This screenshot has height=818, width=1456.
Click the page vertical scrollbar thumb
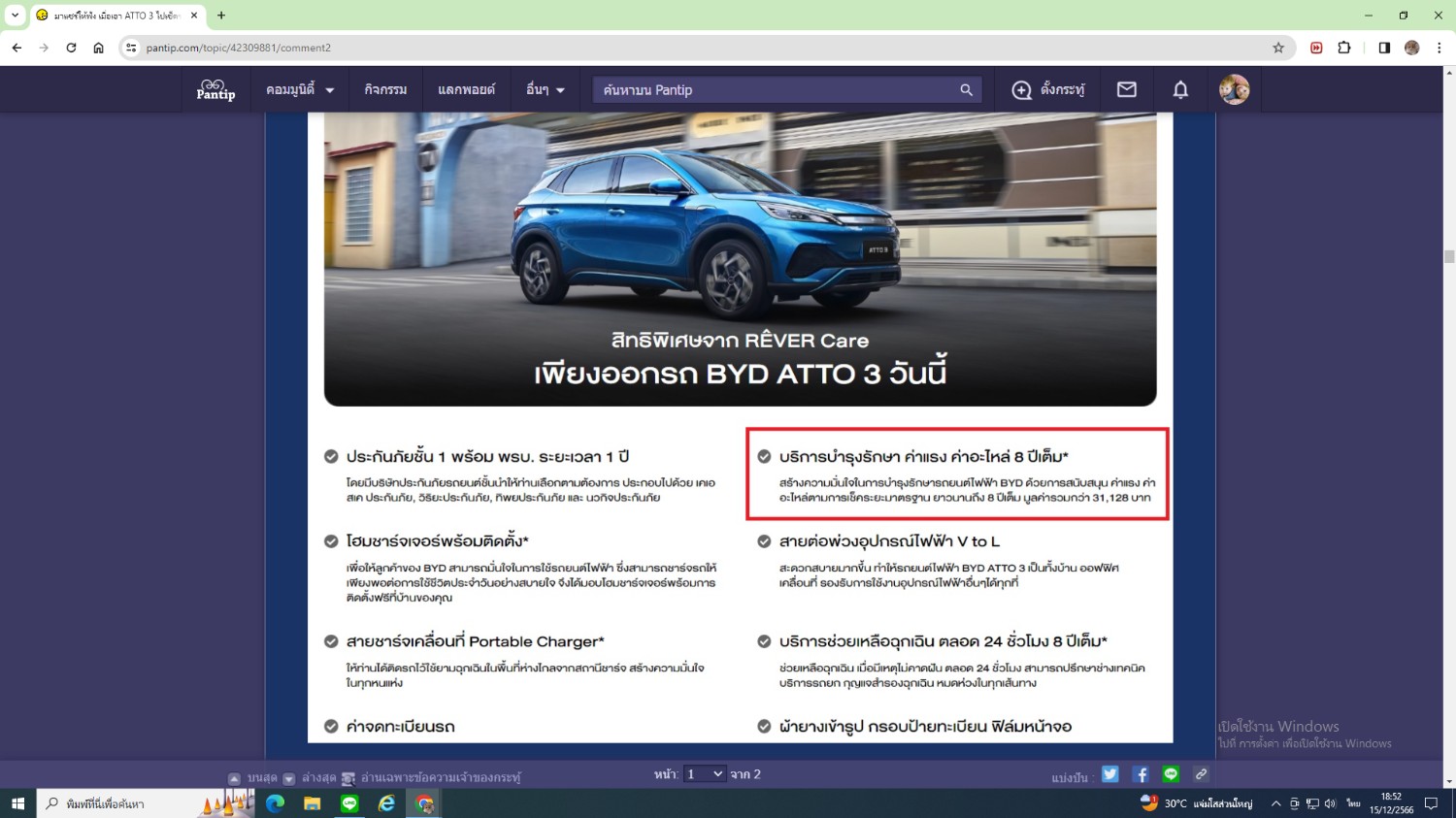[1448, 256]
